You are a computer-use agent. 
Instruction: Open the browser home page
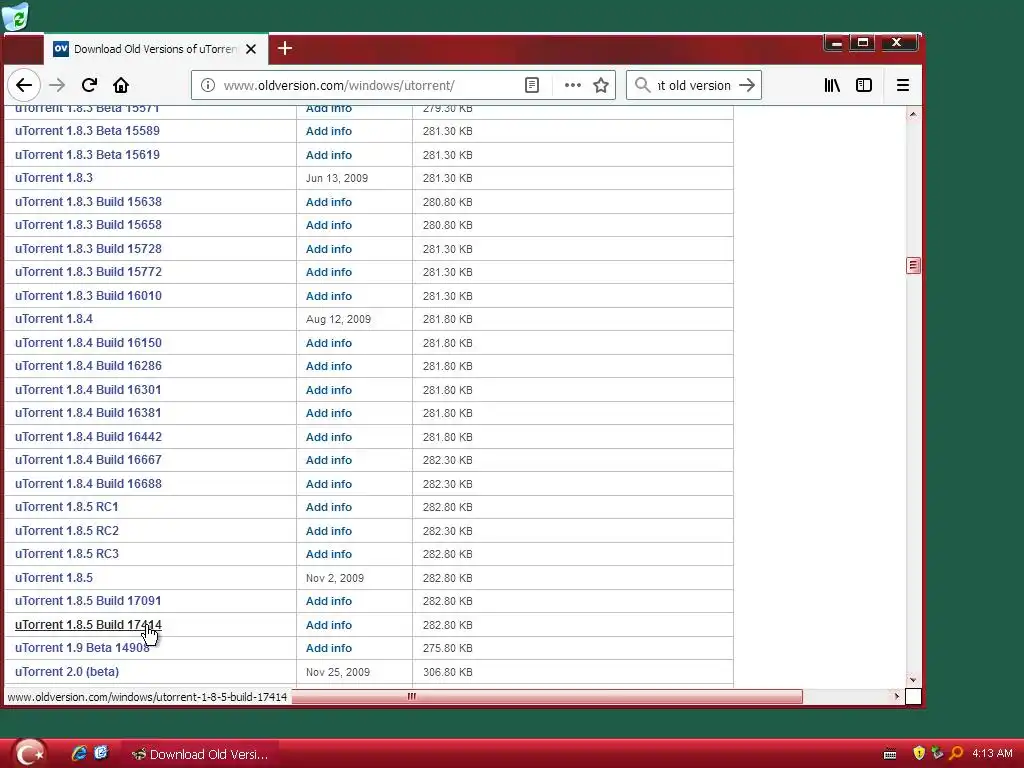click(x=121, y=85)
